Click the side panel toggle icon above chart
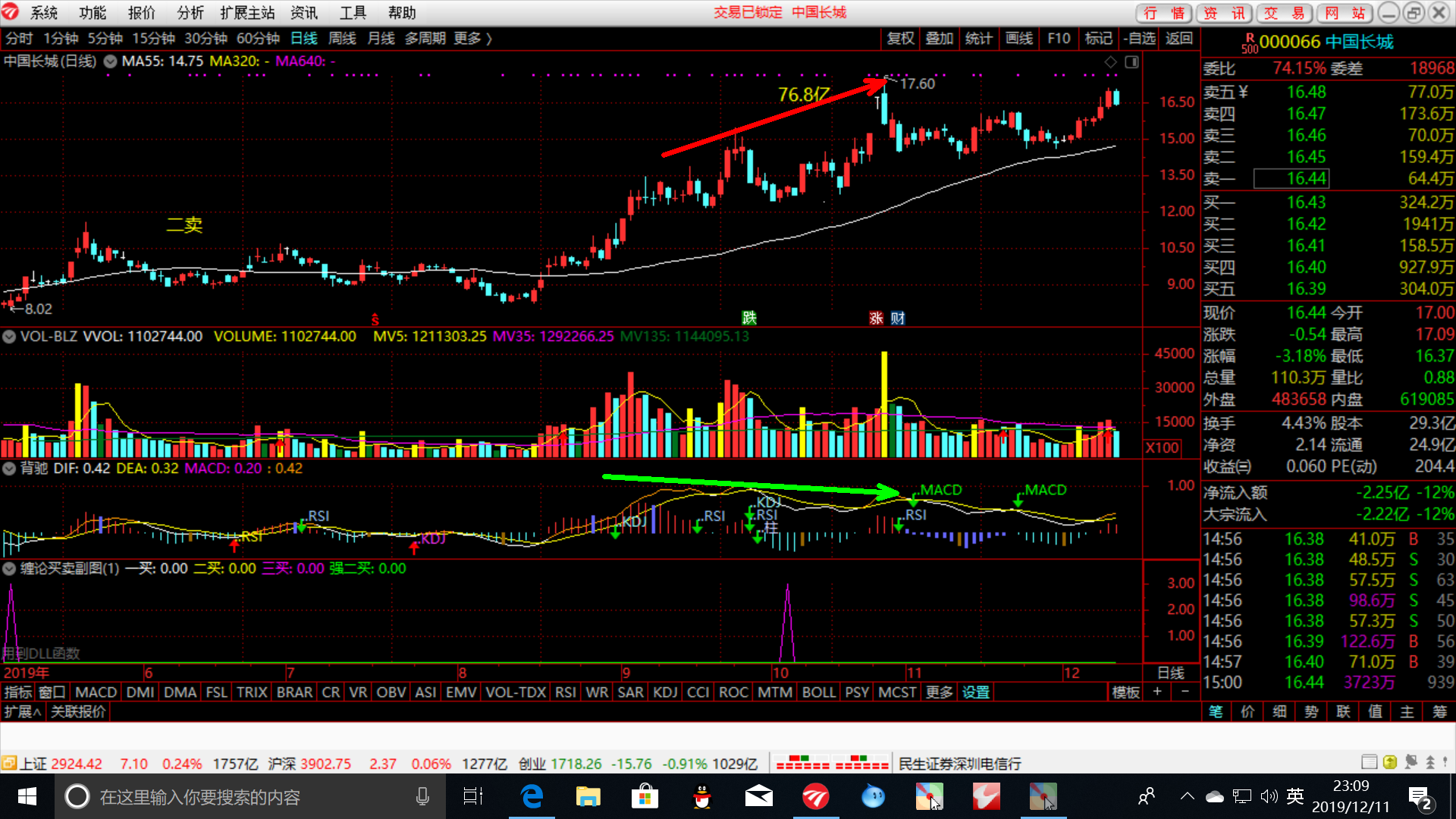The width and height of the screenshot is (1456, 819). [1131, 62]
